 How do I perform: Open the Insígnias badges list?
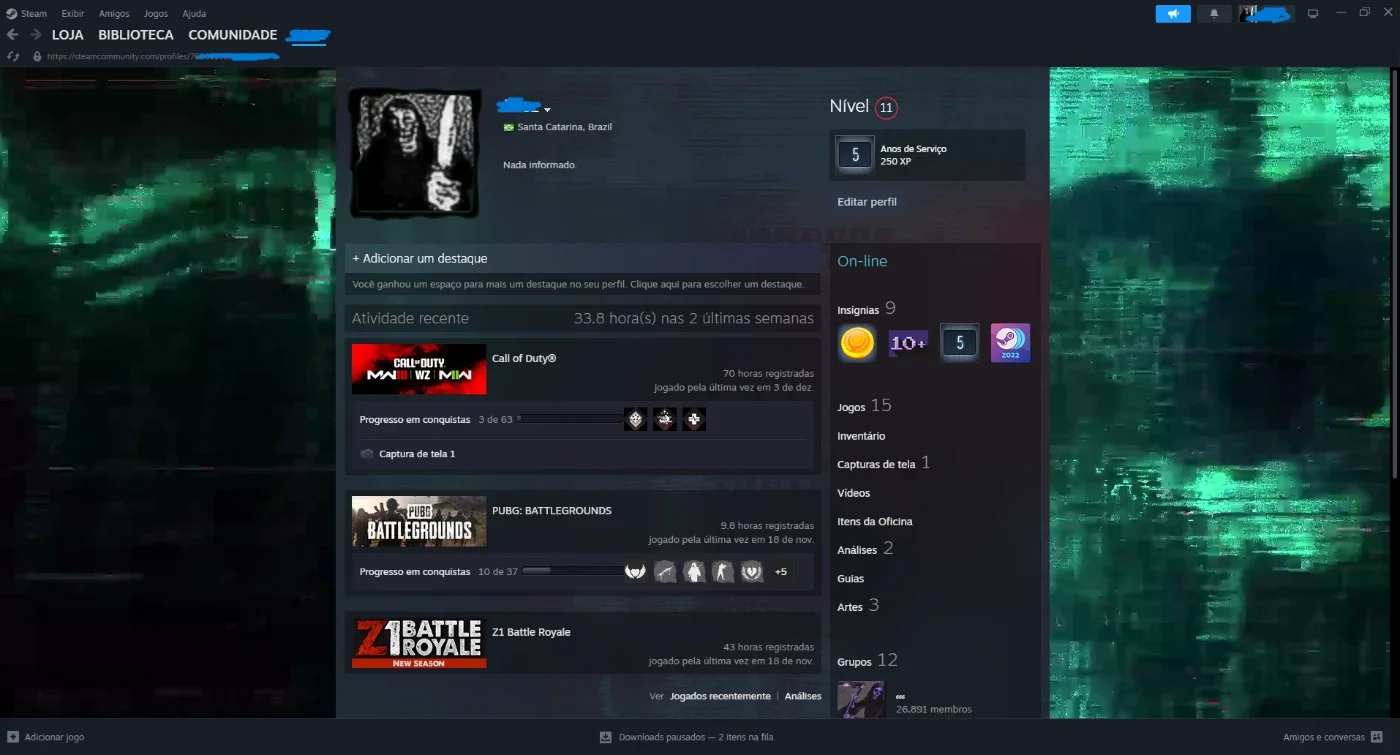click(866, 309)
